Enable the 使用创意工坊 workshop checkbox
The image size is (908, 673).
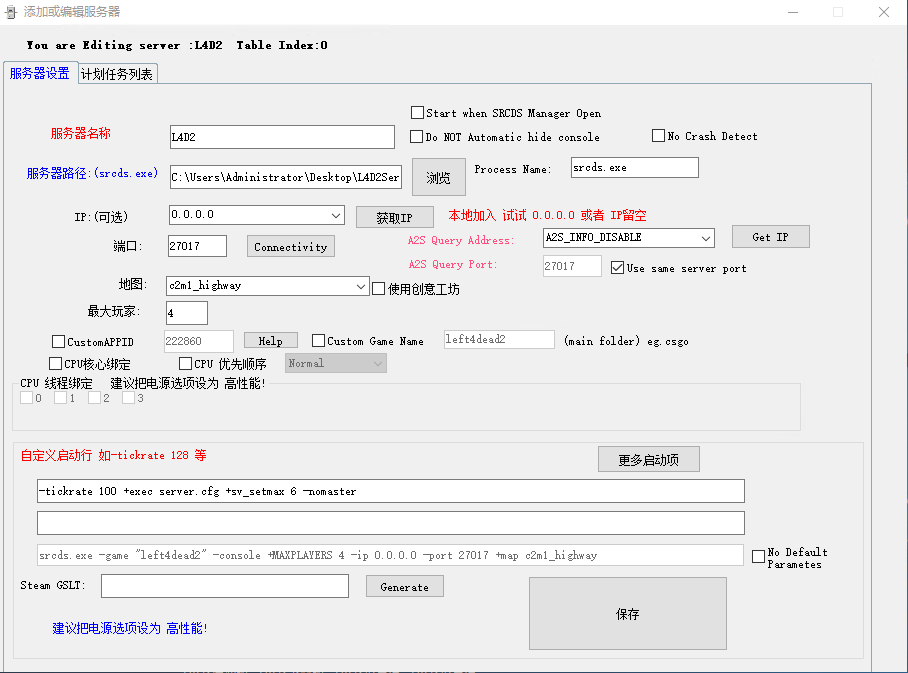tap(379, 289)
